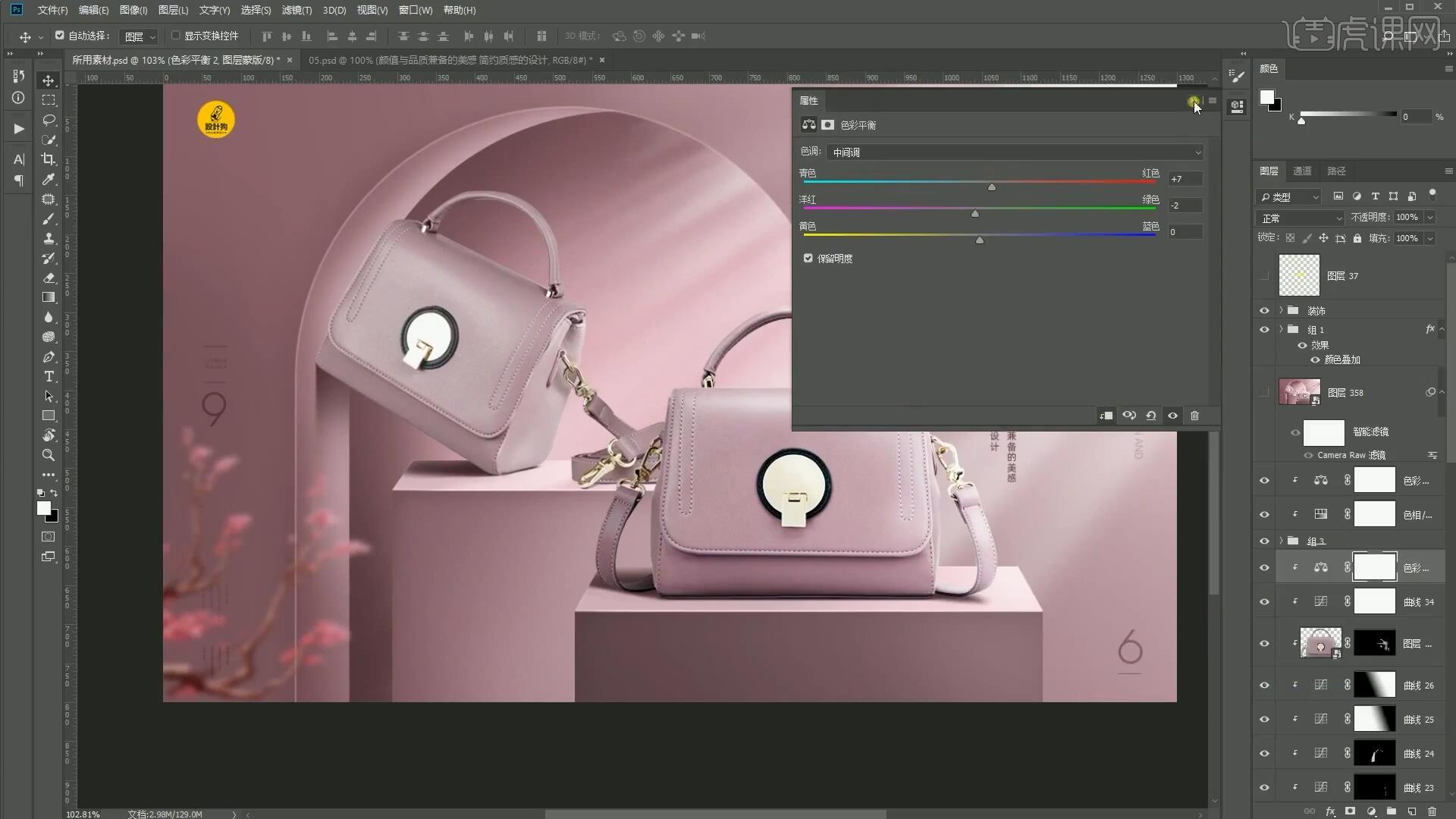
Task: Enable the 显示变换控件 checkbox
Action: [175, 36]
